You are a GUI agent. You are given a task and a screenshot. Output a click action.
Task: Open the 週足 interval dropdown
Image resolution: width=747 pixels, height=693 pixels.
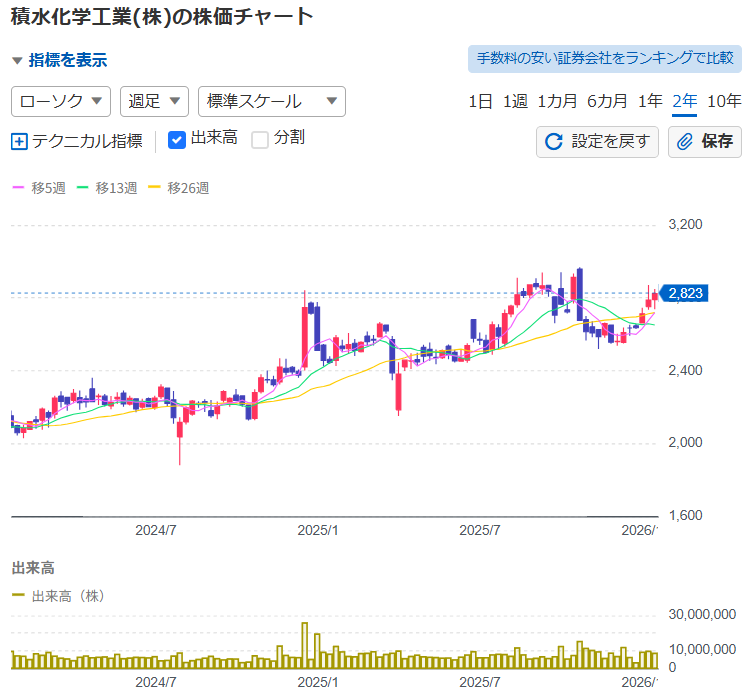pyautogui.click(x=154, y=101)
